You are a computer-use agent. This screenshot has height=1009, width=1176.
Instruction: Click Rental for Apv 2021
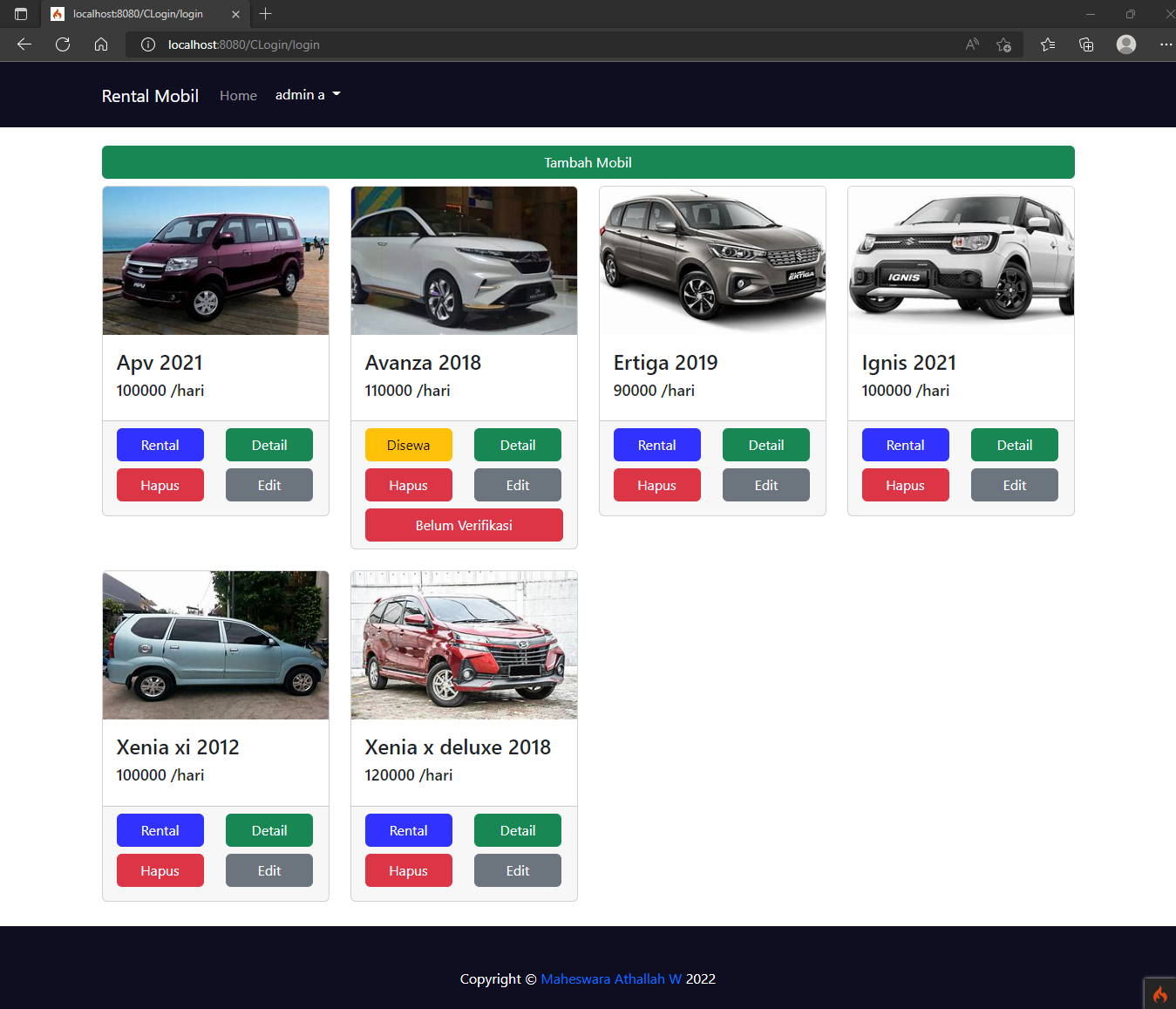pyautogui.click(x=160, y=445)
